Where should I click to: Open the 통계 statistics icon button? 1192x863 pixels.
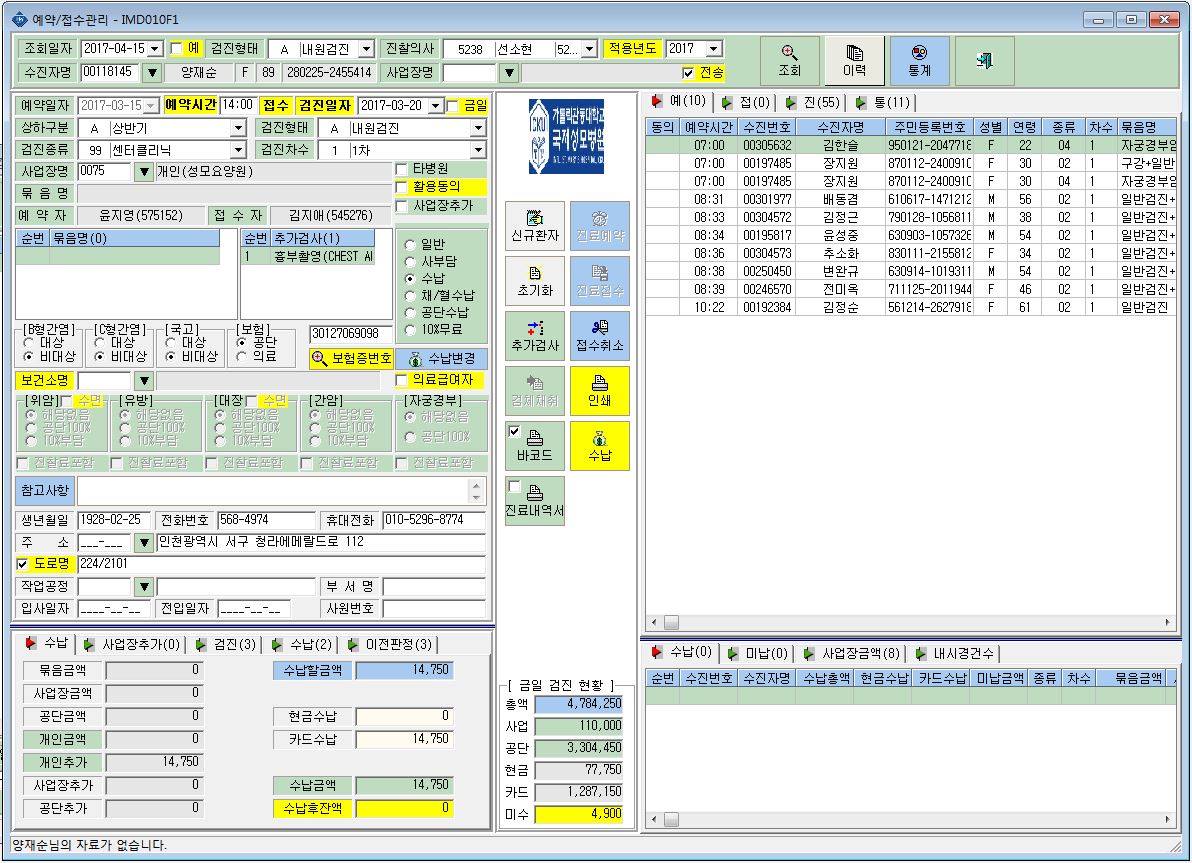[920, 61]
